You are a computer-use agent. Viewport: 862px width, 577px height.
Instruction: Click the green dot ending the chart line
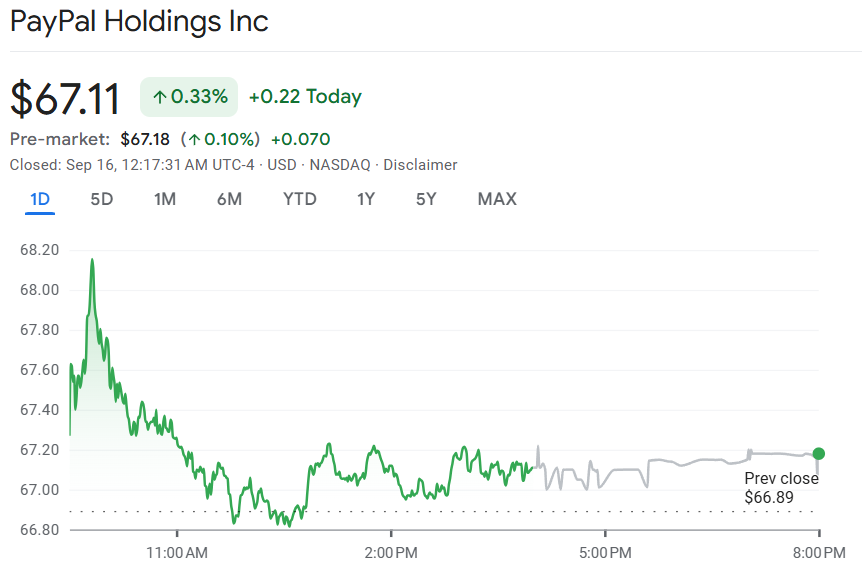tap(819, 454)
